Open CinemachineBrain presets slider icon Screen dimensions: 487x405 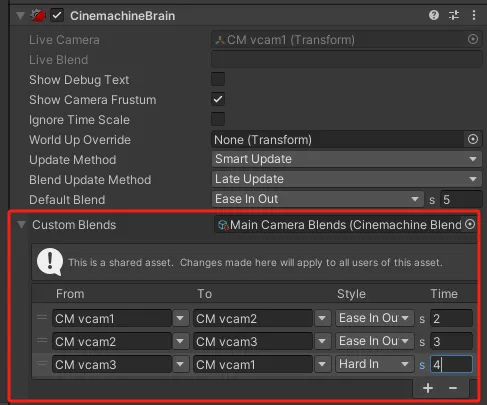click(454, 15)
